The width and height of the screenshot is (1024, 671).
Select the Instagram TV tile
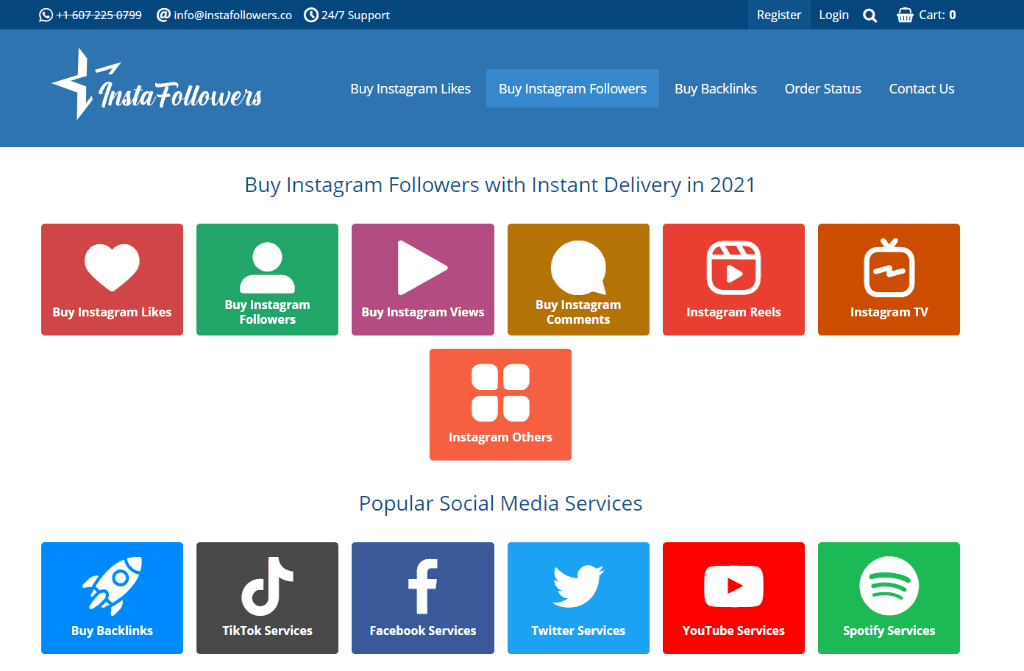coord(889,280)
